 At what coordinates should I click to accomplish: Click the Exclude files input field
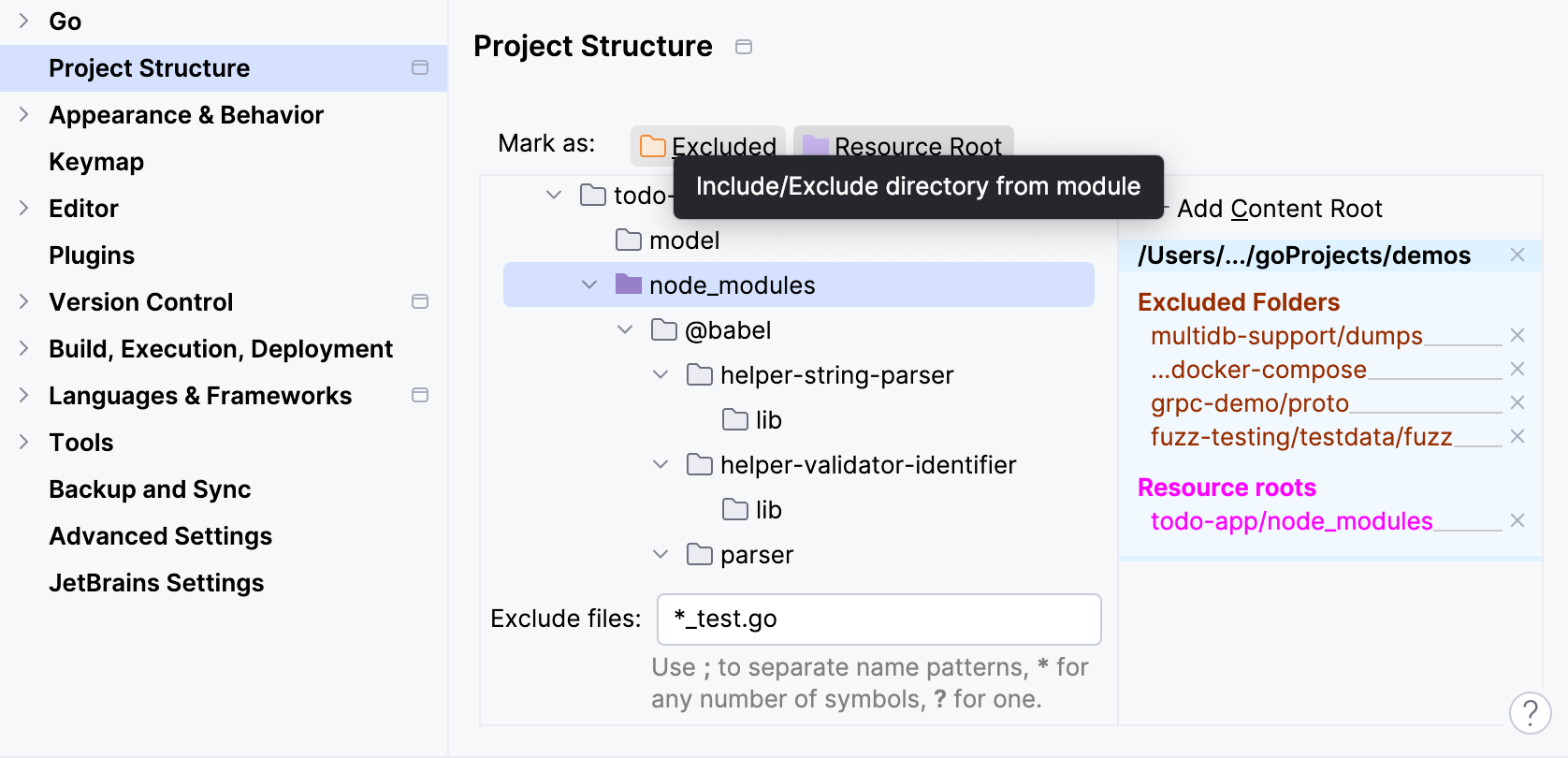[x=878, y=620]
